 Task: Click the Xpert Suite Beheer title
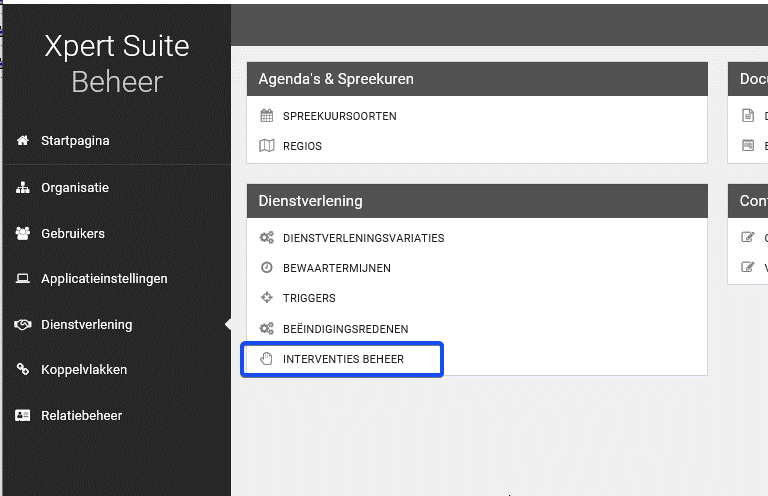116,63
